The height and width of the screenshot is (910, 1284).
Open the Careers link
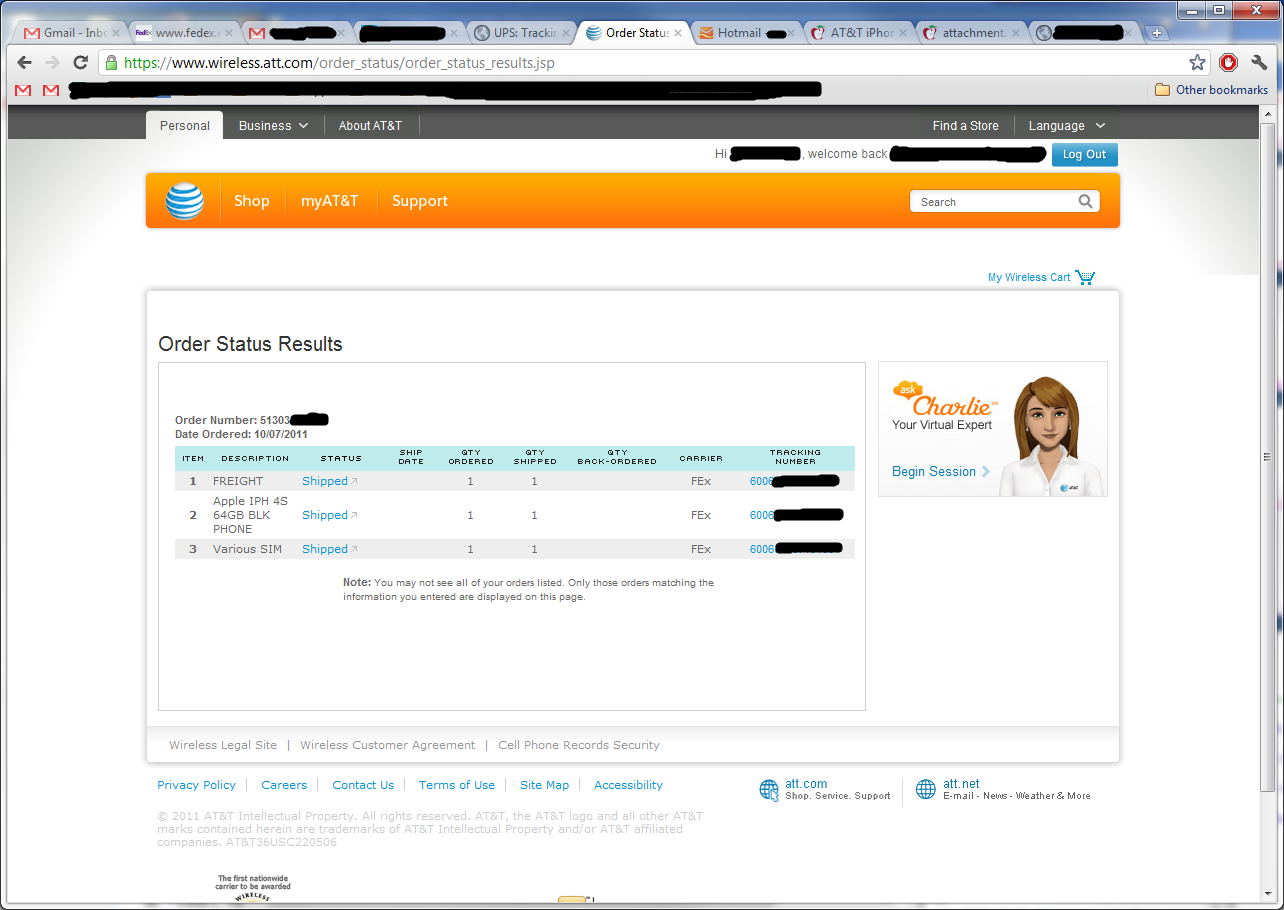click(284, 785)
